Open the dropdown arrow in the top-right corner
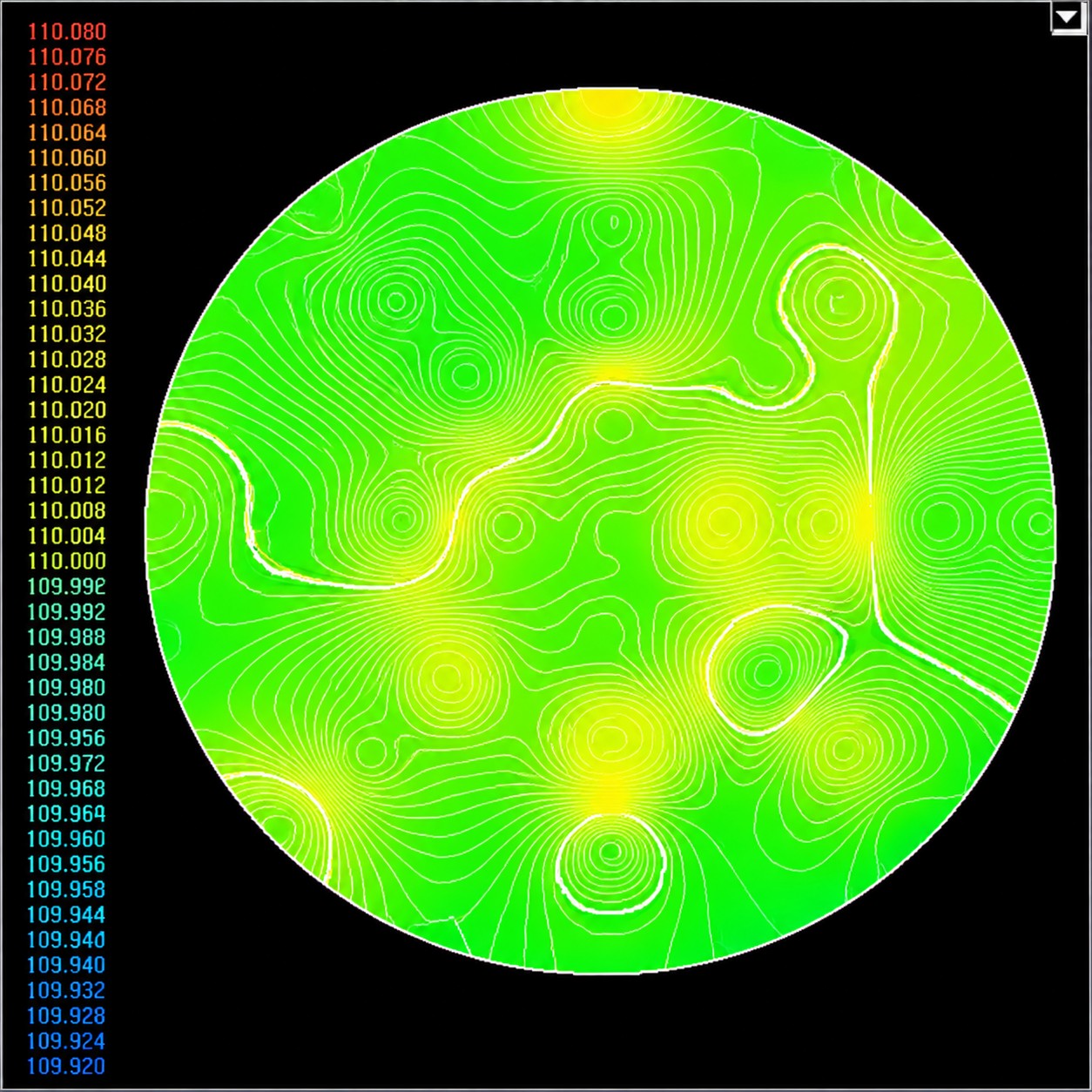 (x=1068, y=17)
